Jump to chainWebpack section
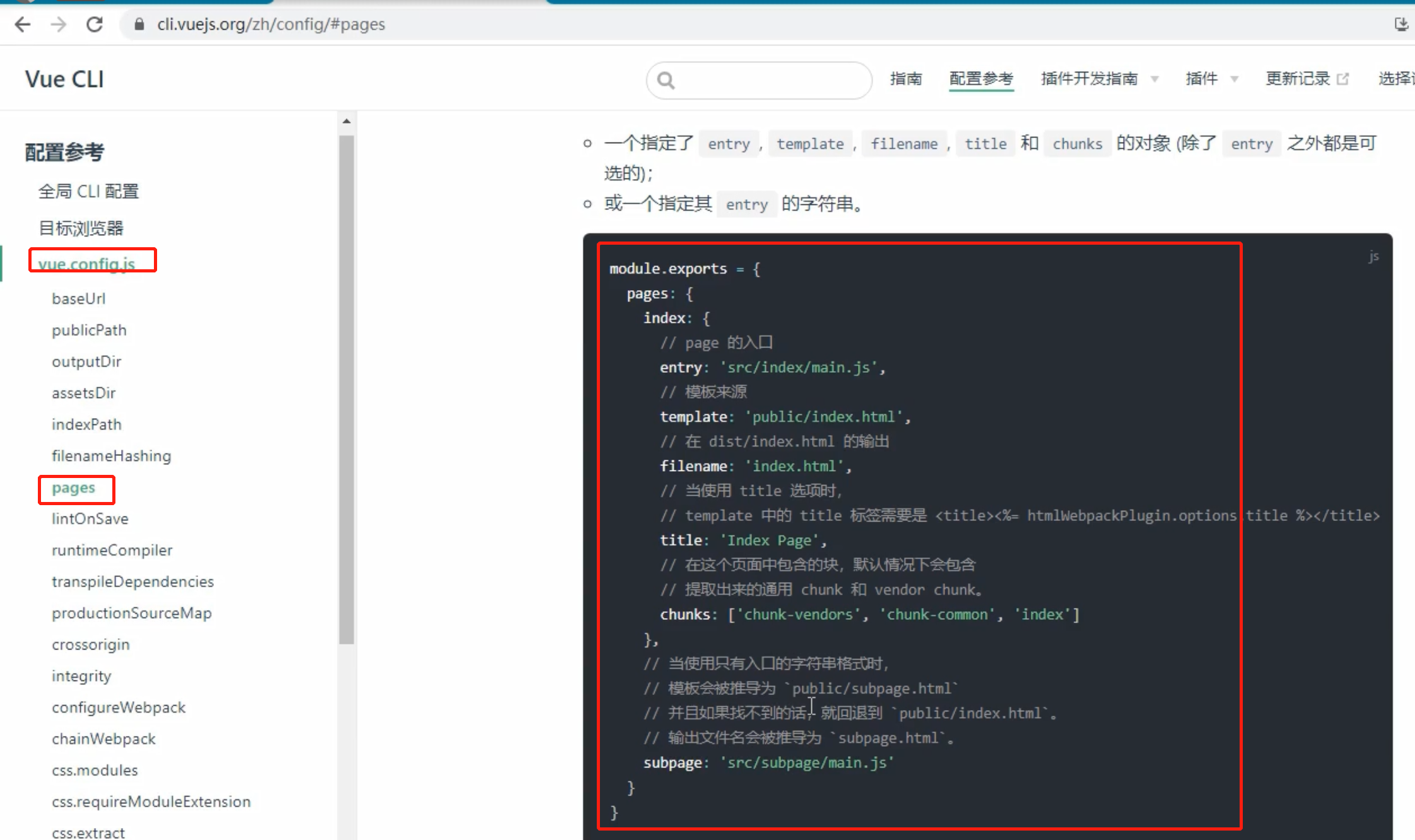Screen dimensions: 1415x840 pyautogui.click(x=103, y=739)
